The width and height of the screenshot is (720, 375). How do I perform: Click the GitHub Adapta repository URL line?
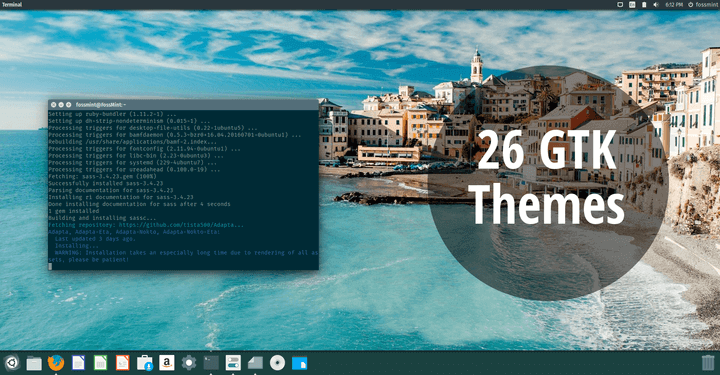click(x=146, y=225)
